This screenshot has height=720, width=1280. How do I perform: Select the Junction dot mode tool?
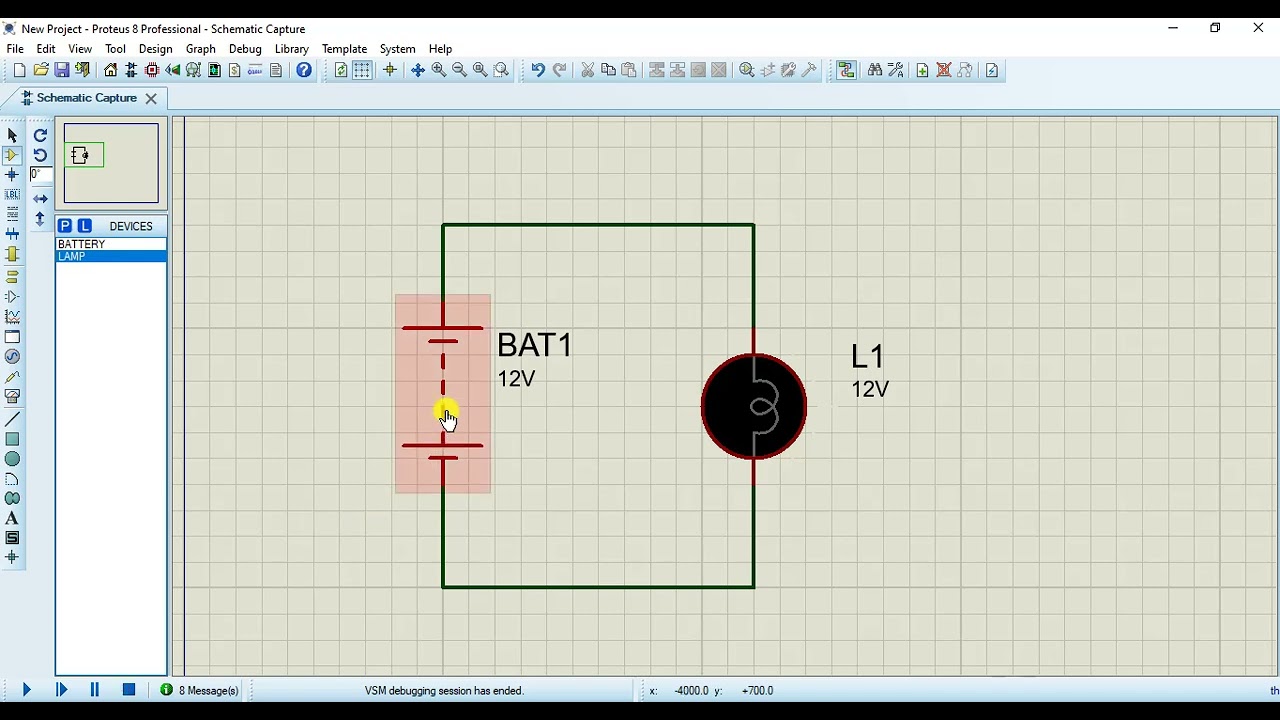point(12,175)
